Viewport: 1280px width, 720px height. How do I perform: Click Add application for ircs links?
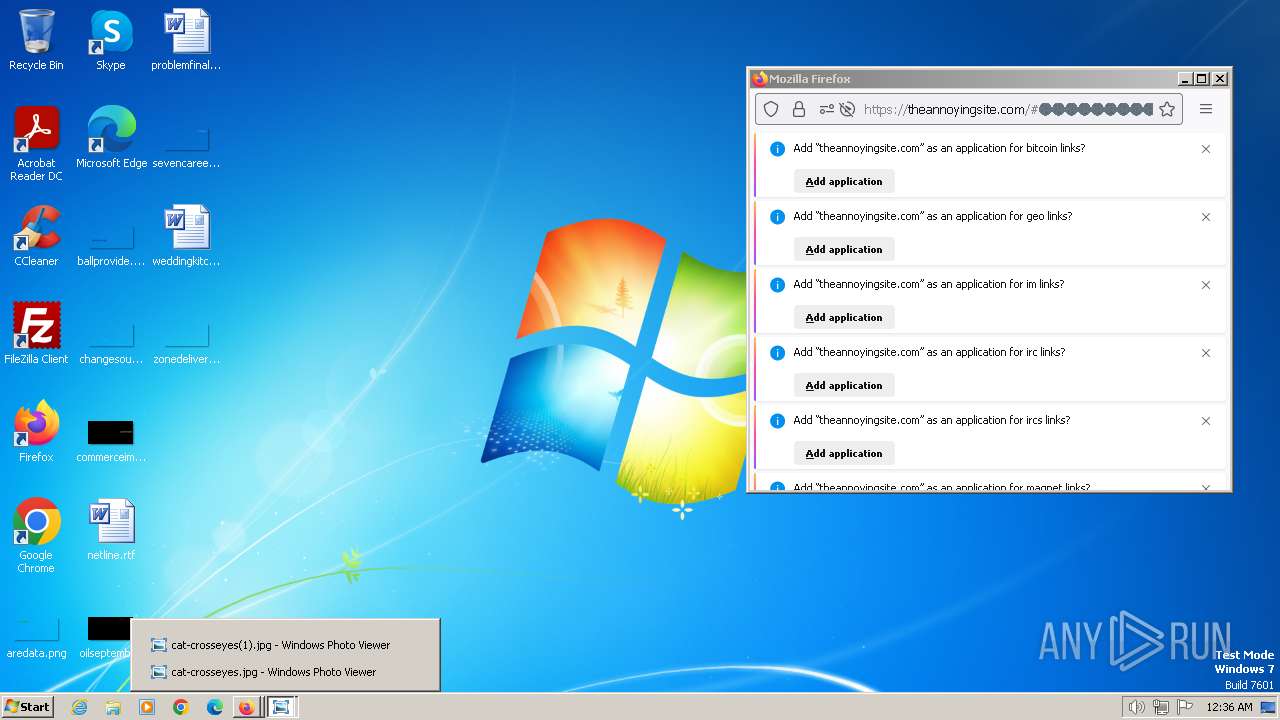coord(844,453)
